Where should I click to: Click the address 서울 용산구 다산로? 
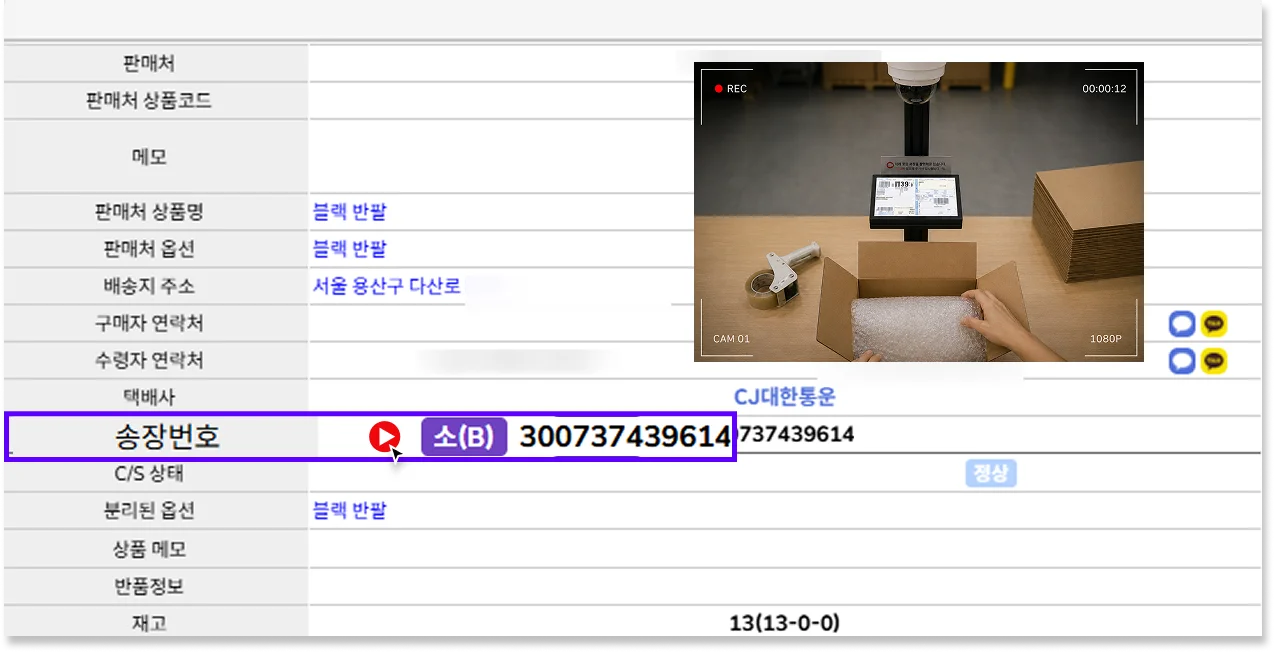click(387, 286)
